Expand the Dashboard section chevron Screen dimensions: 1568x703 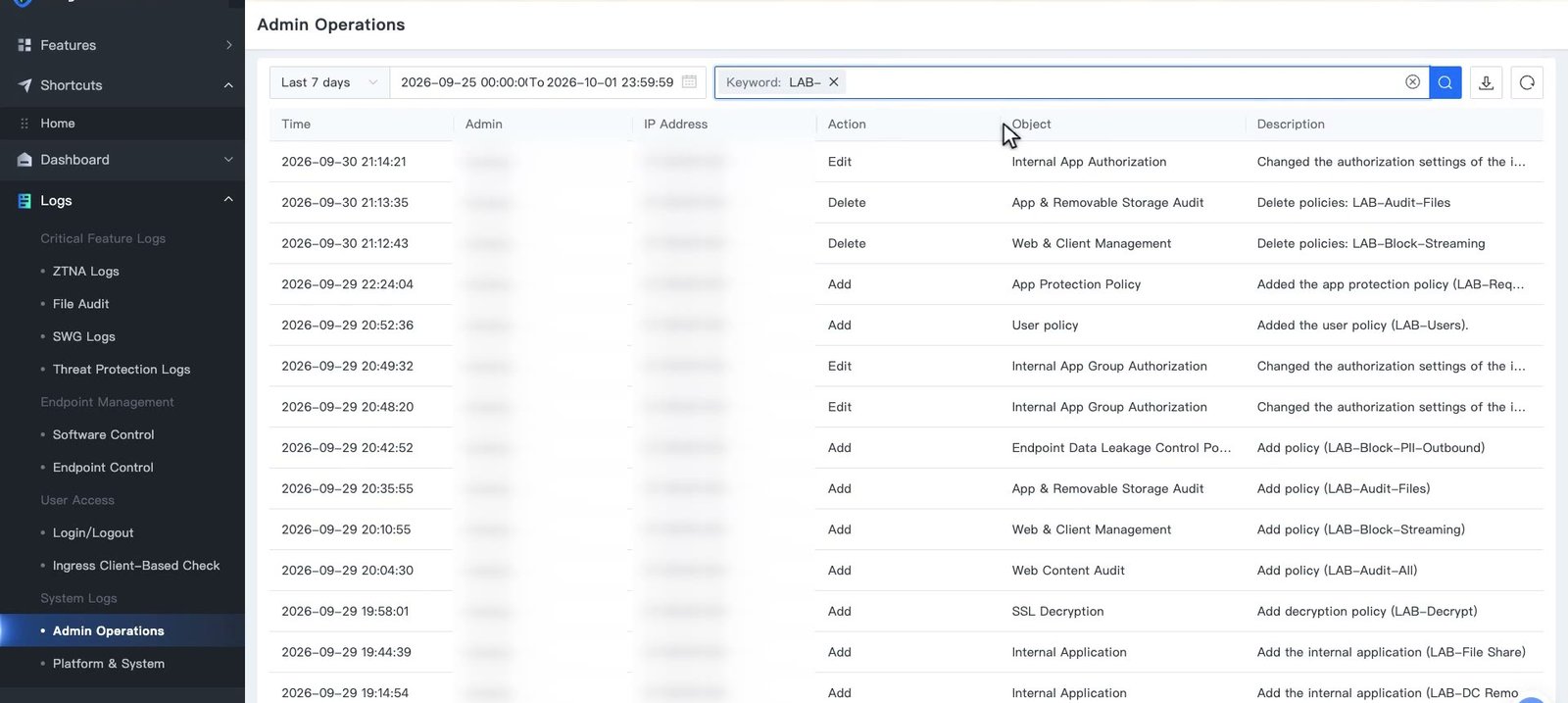228,160
